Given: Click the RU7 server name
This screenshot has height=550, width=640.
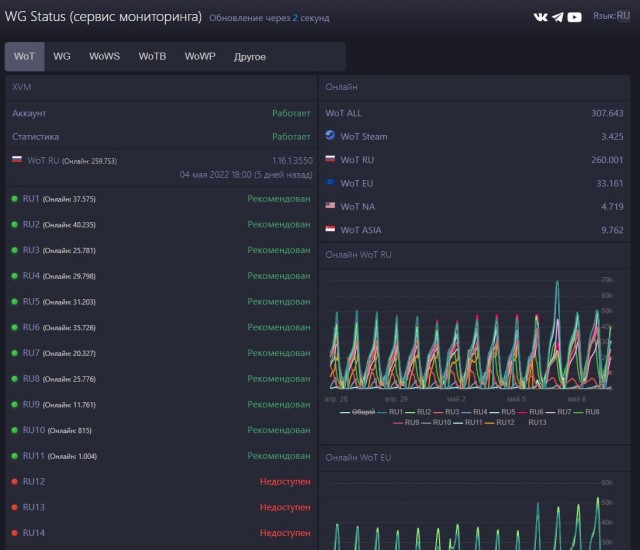Looking at the screenshot, I should (31, 353).
